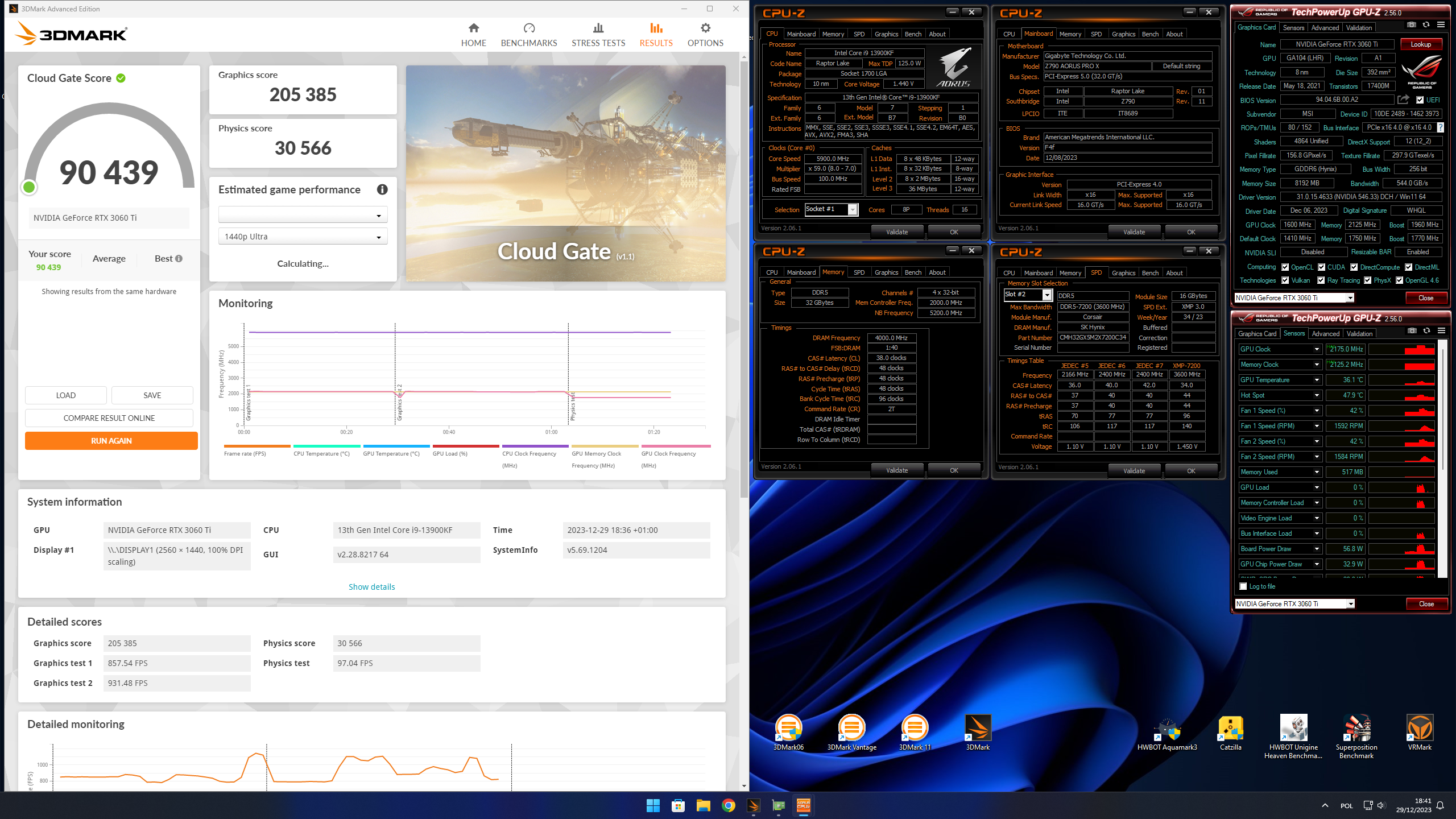Click the Show details link
Screen dimensions: 1456x819
[371, 587]
